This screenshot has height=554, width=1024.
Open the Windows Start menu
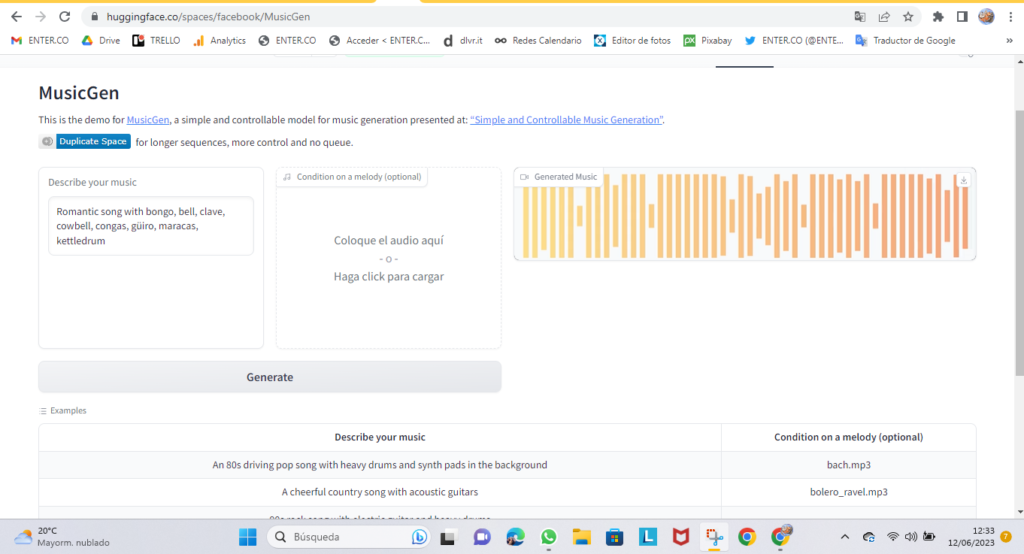[x=248, y=537]
